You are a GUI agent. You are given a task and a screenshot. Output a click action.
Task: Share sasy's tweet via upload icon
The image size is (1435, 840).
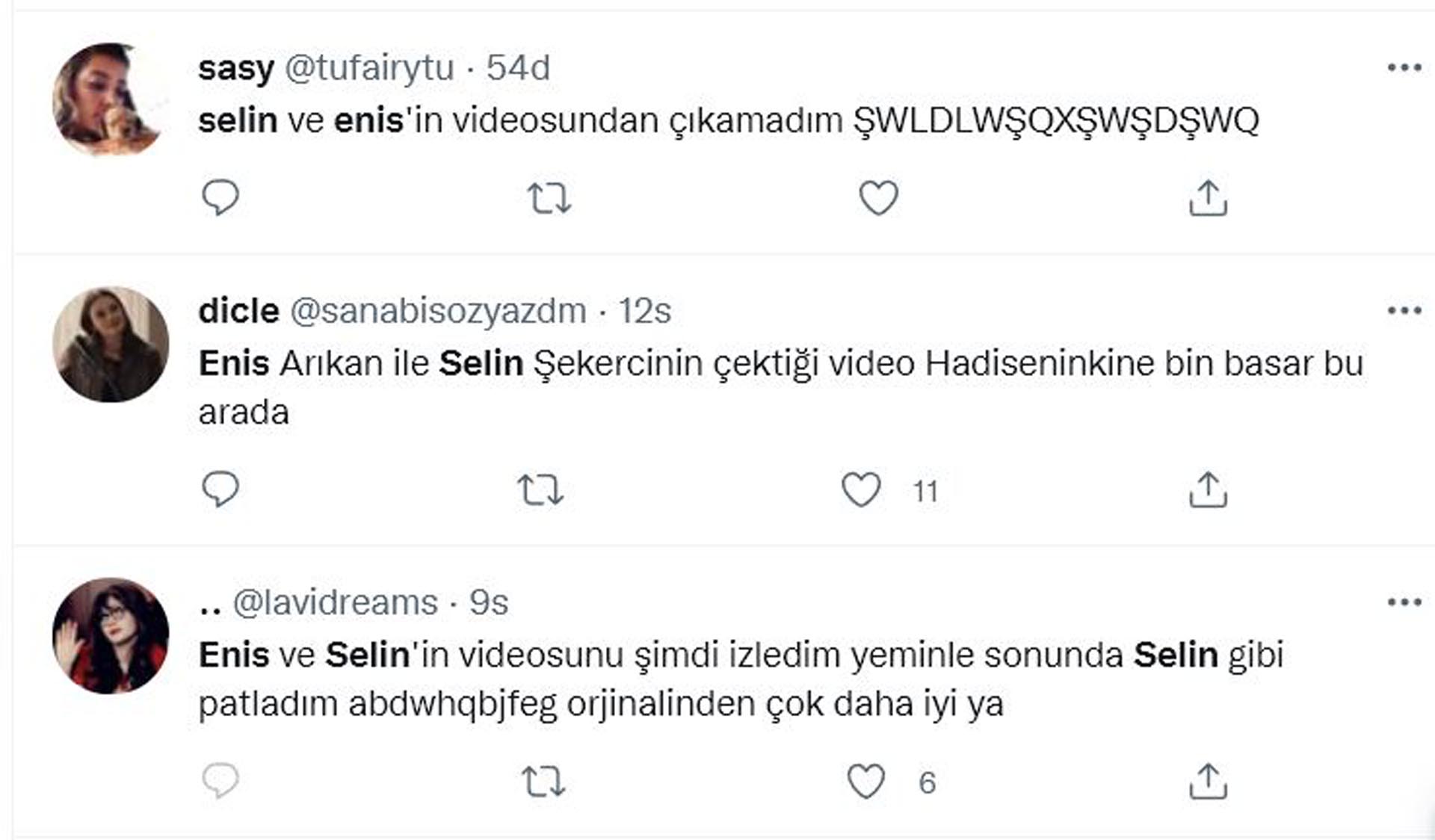pos(1209,197)
